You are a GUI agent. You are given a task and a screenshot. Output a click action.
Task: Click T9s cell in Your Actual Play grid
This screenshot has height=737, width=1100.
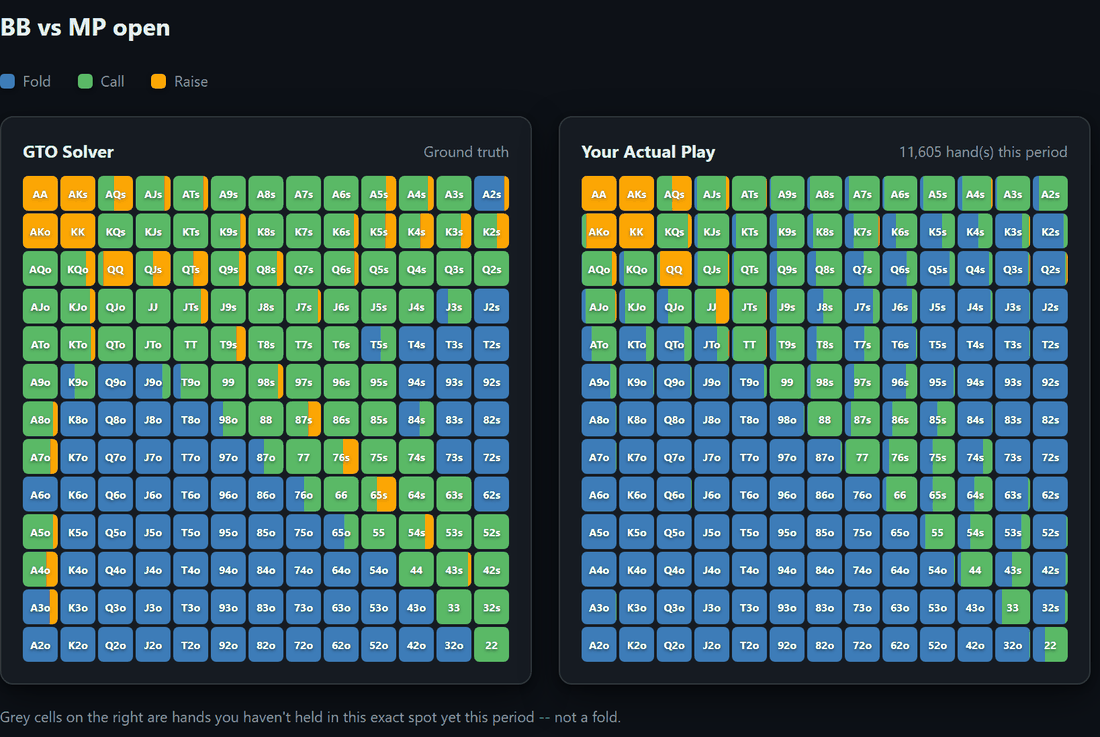coord(787,344)
